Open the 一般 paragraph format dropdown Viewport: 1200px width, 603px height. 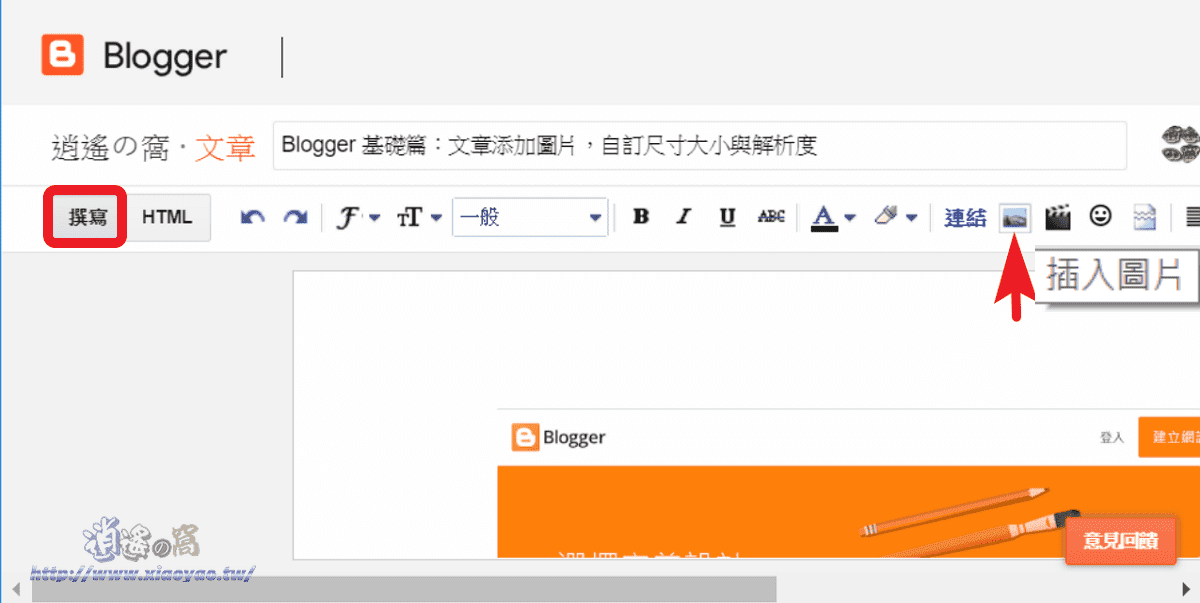pyautogui.click(x=530, y=217)
